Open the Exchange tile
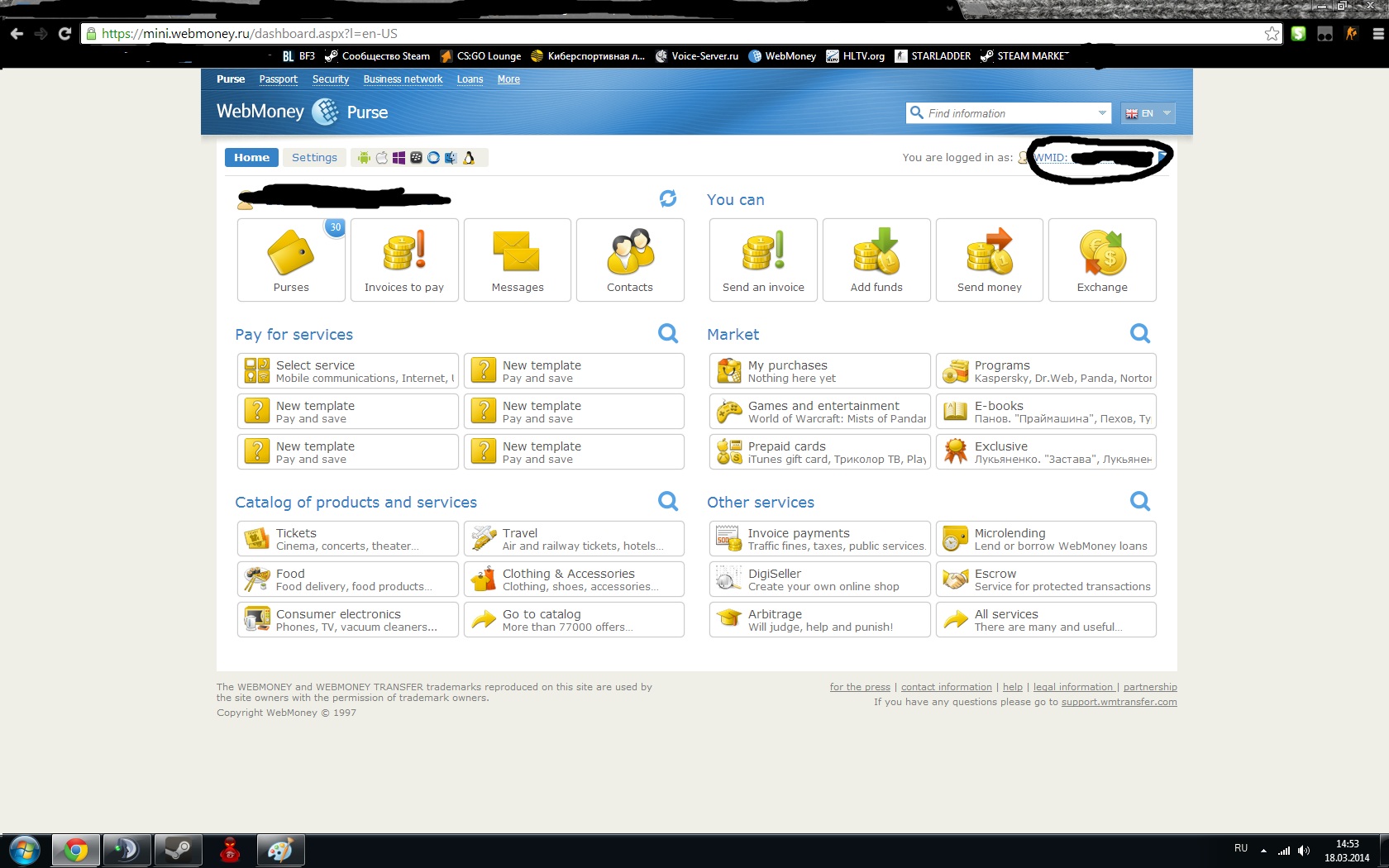The image size is (1389, 868). click(1102, 260)
